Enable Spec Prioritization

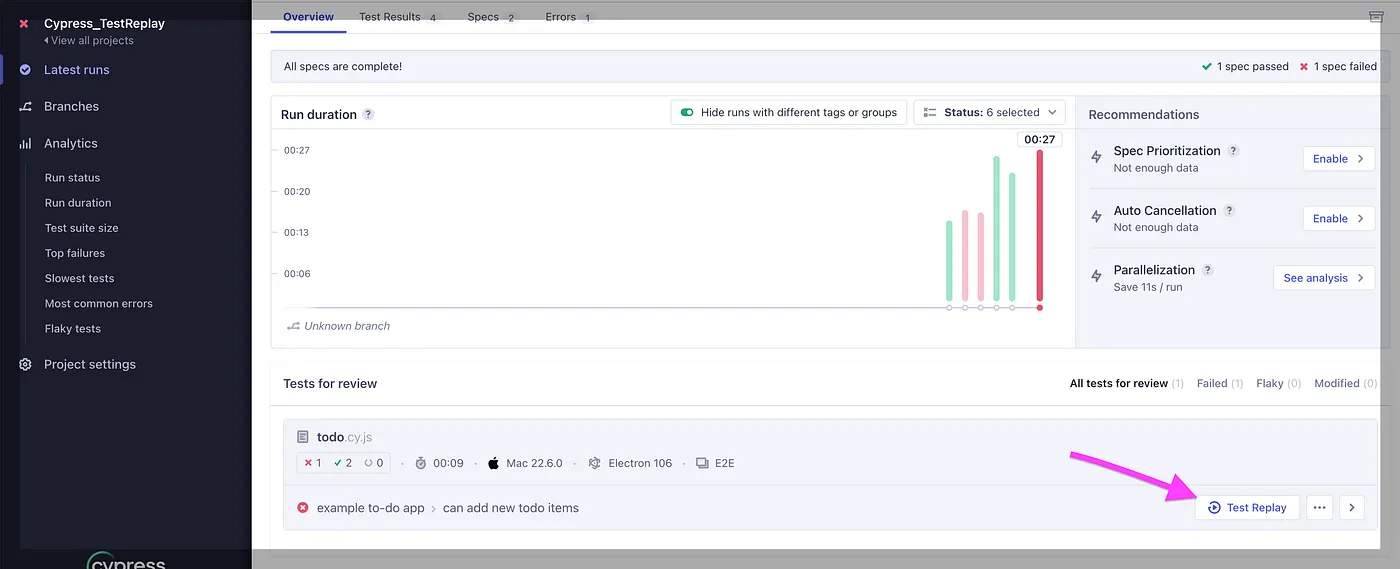[1339, 159]
